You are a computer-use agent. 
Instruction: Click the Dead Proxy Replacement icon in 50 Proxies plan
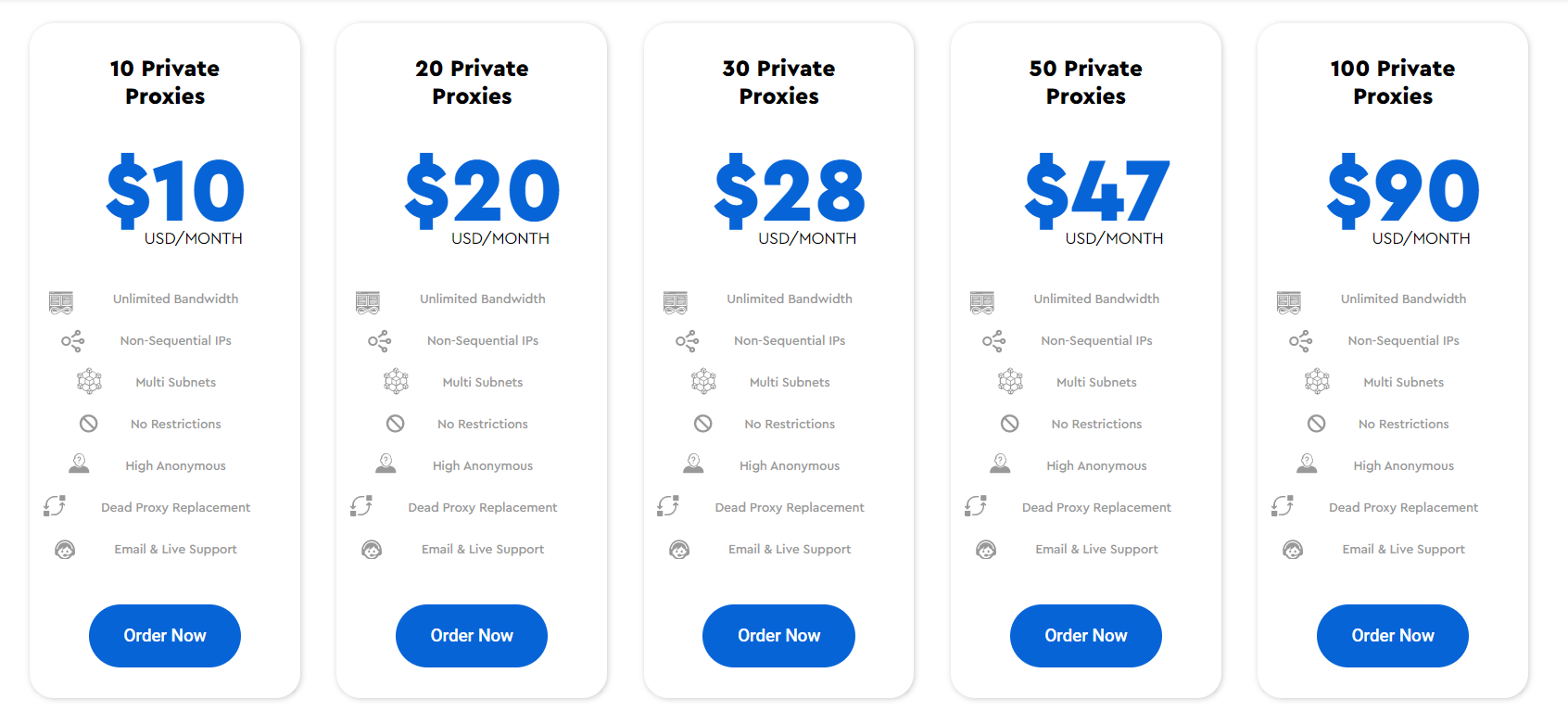click(x=976, y=506)
